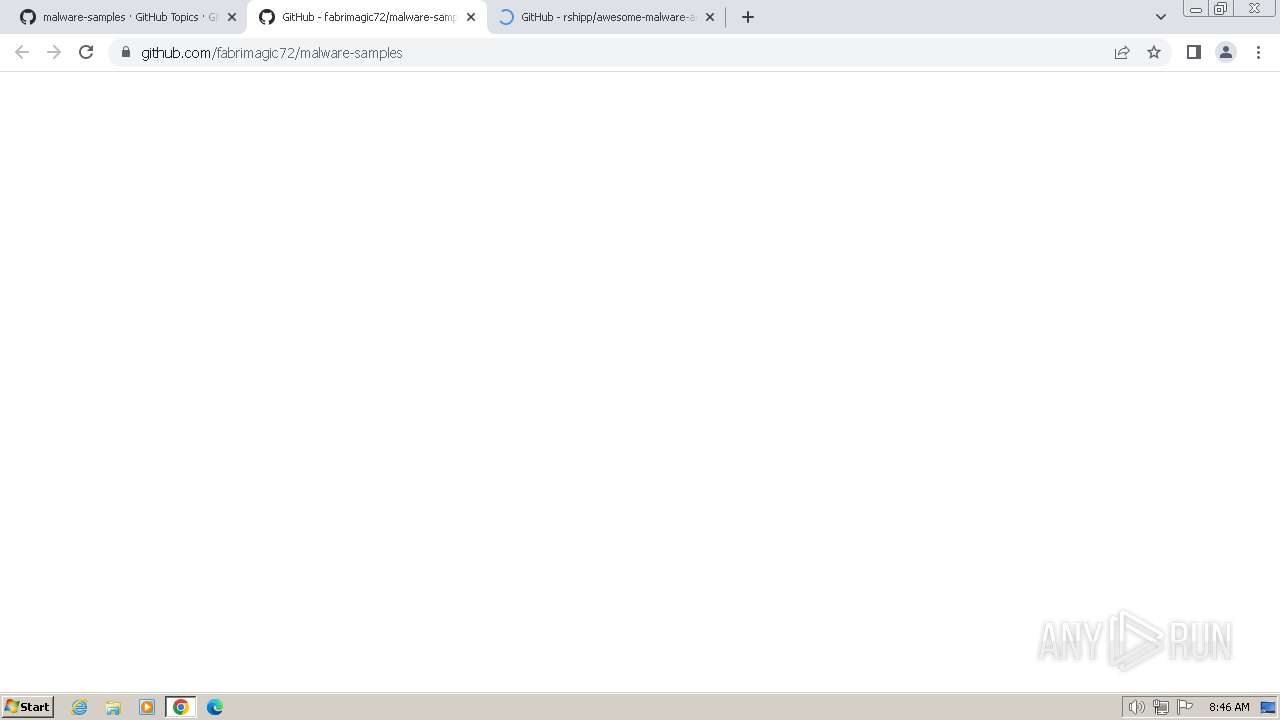Minimize the Chrome window

click(x=1196, y=9)
